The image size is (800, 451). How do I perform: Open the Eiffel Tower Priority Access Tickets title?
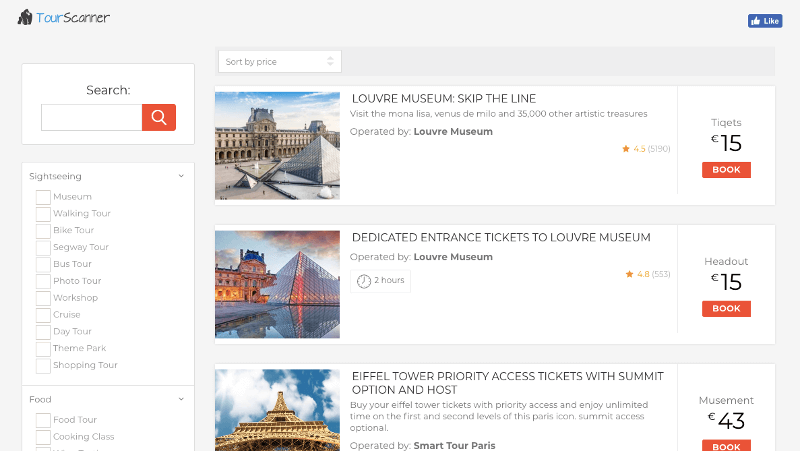[x=508, y=383]
